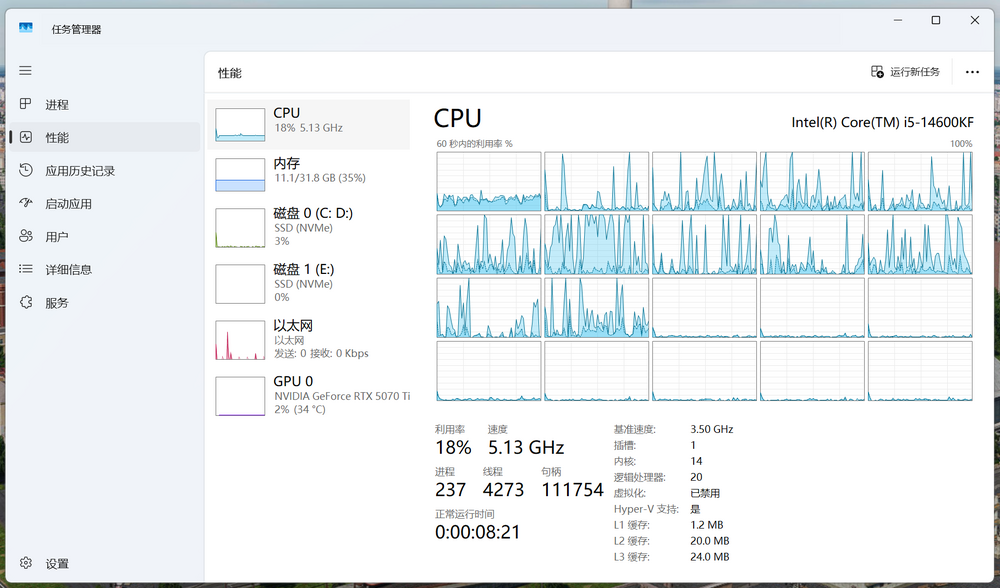The height and width of the screenshot is (588, 1000).
Task: Click the 60 秒内的利用率 % label
Action: [474, 144]
